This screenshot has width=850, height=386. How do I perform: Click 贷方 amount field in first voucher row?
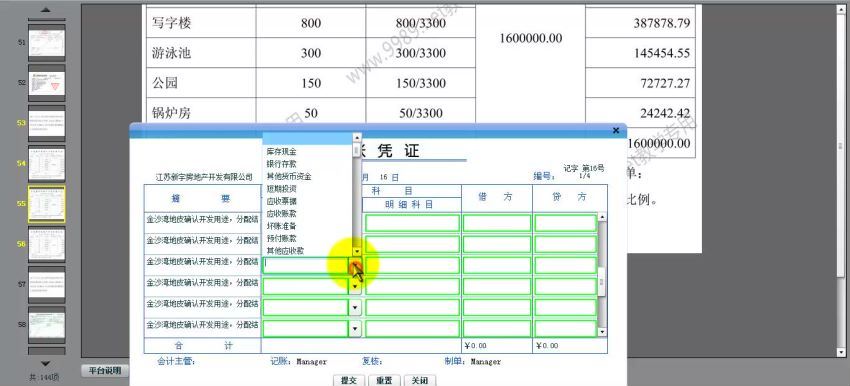565,223
